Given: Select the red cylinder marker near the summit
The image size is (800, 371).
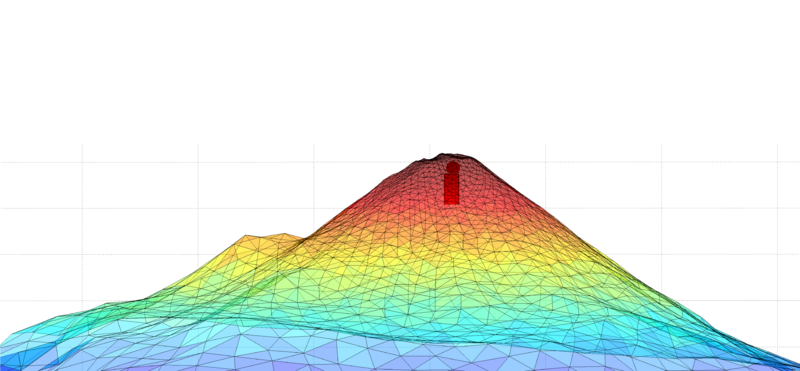Looking at the screenshot, I should click(451, 188).
